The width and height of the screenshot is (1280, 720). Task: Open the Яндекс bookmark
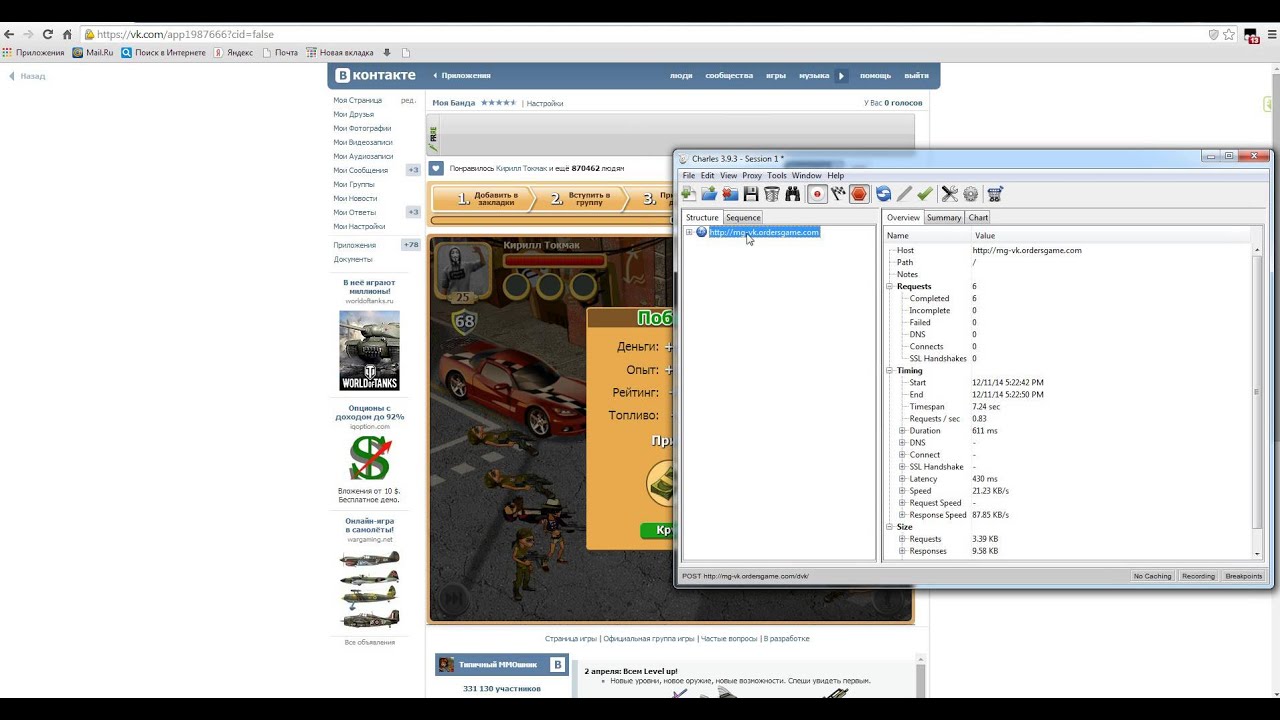pos(233,53)
